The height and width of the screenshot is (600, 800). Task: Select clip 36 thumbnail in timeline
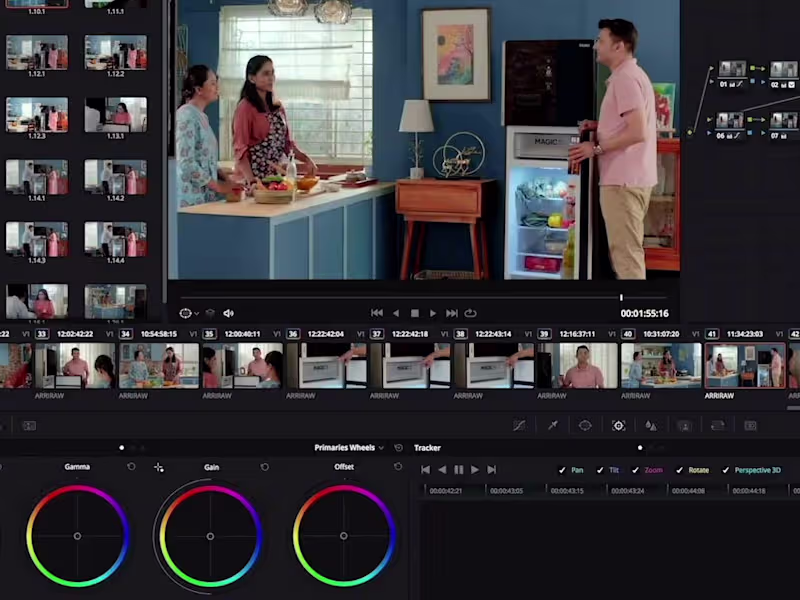326,366
